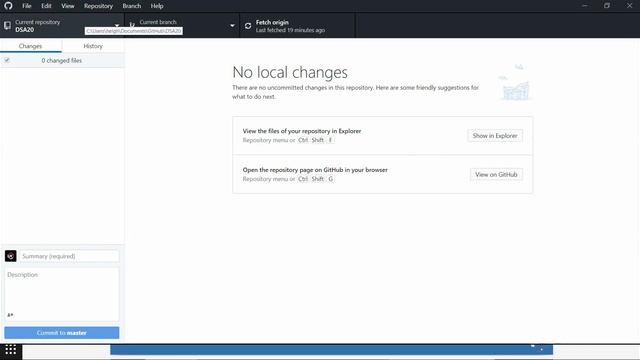The height and width of the screenshot is (360, 640).
Task: Click the repository icon beside DSA20
Action: coord(7,26)
